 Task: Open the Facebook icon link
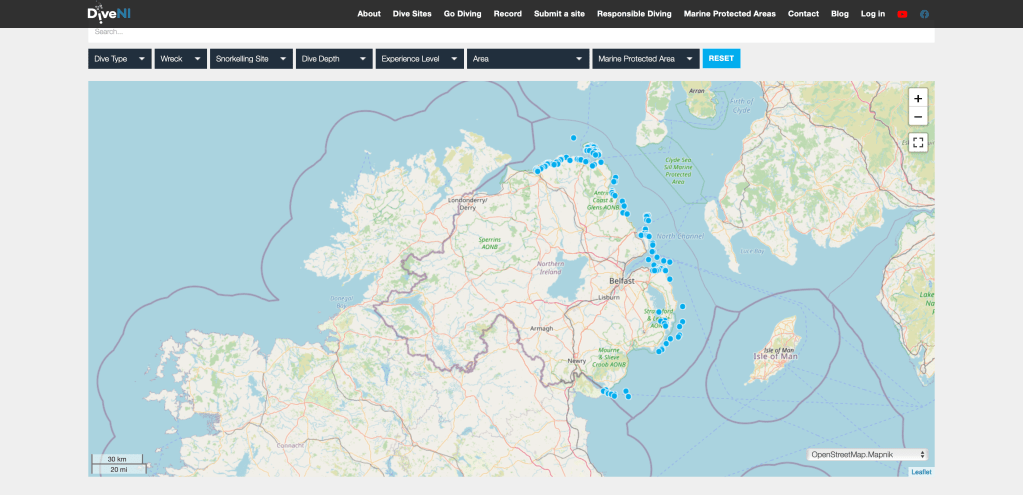pos(924,14)
